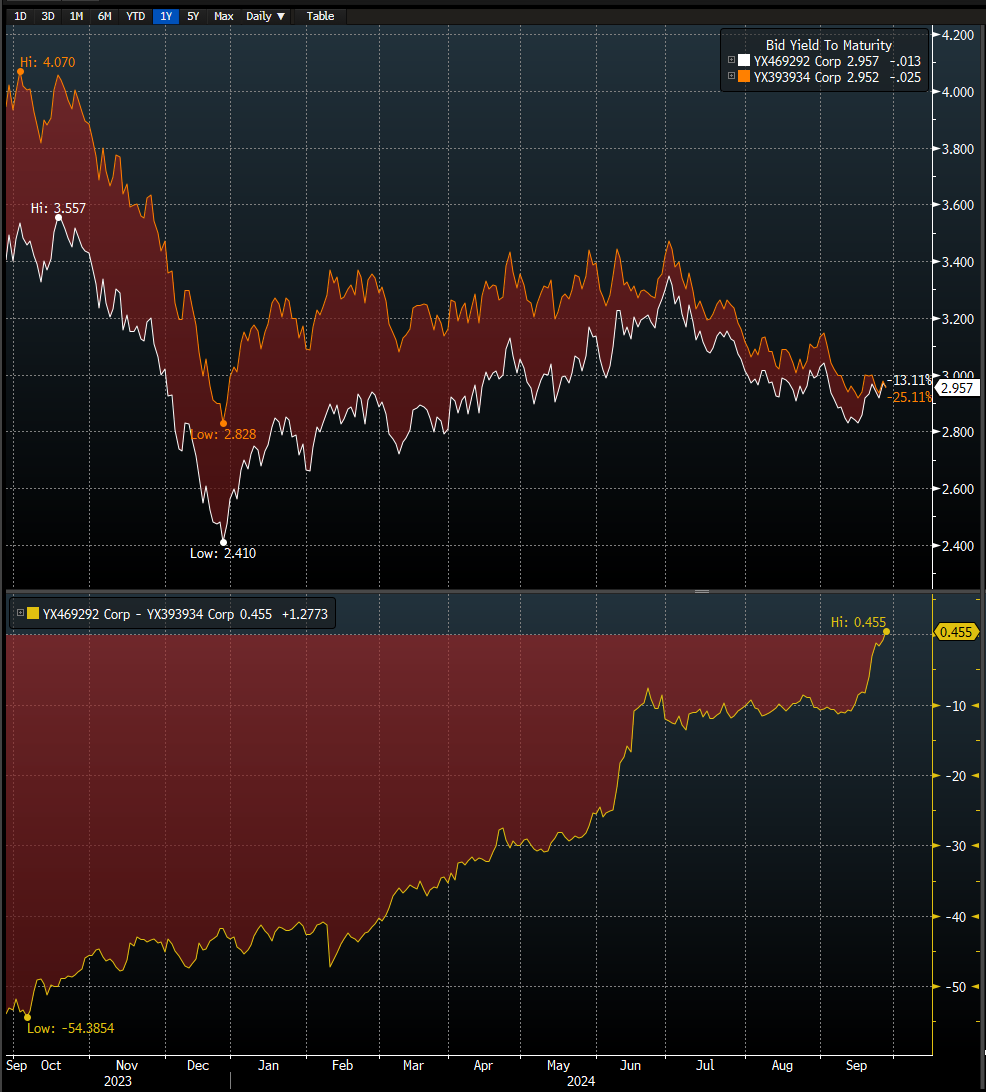Click the highlighted 0.455 axis value

(x=957, y=632)
